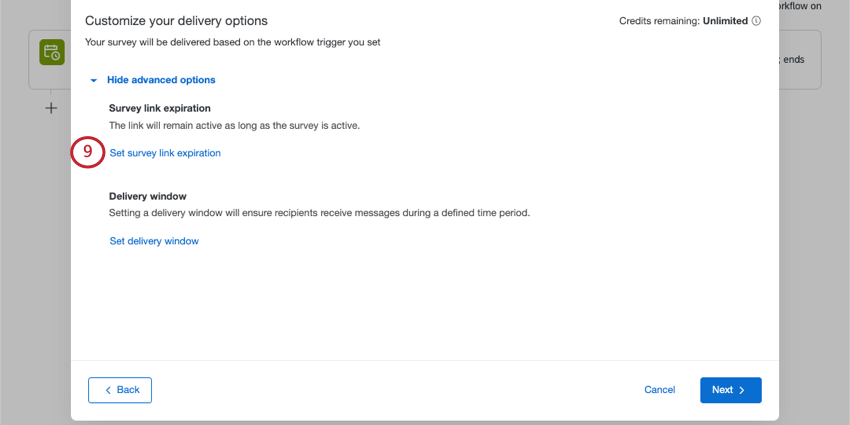
Task: Click the info icon beside Credits remaining
Action: click(x=756, y=21)
